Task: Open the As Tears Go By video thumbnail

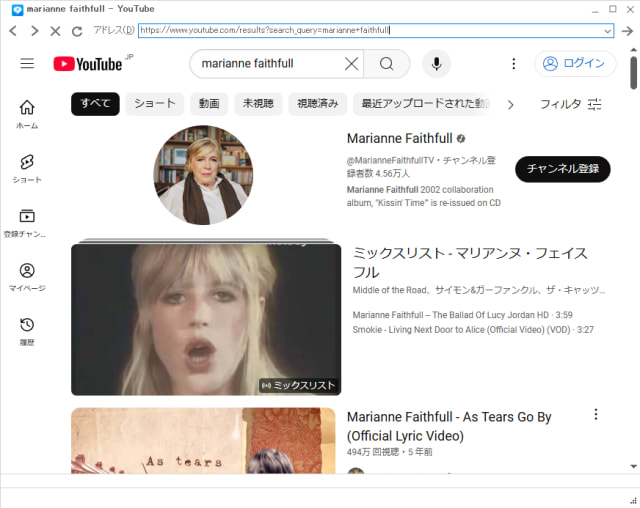Action: 203,441
